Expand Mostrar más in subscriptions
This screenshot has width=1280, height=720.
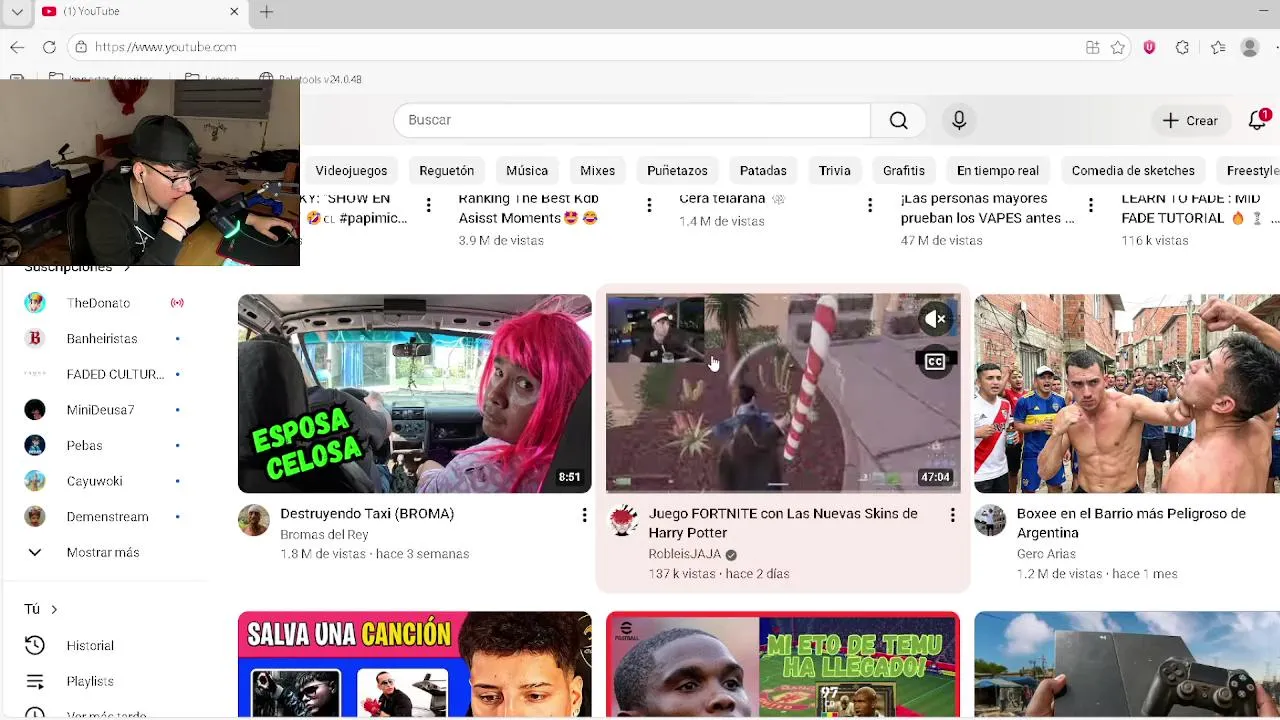click(104, 552)
